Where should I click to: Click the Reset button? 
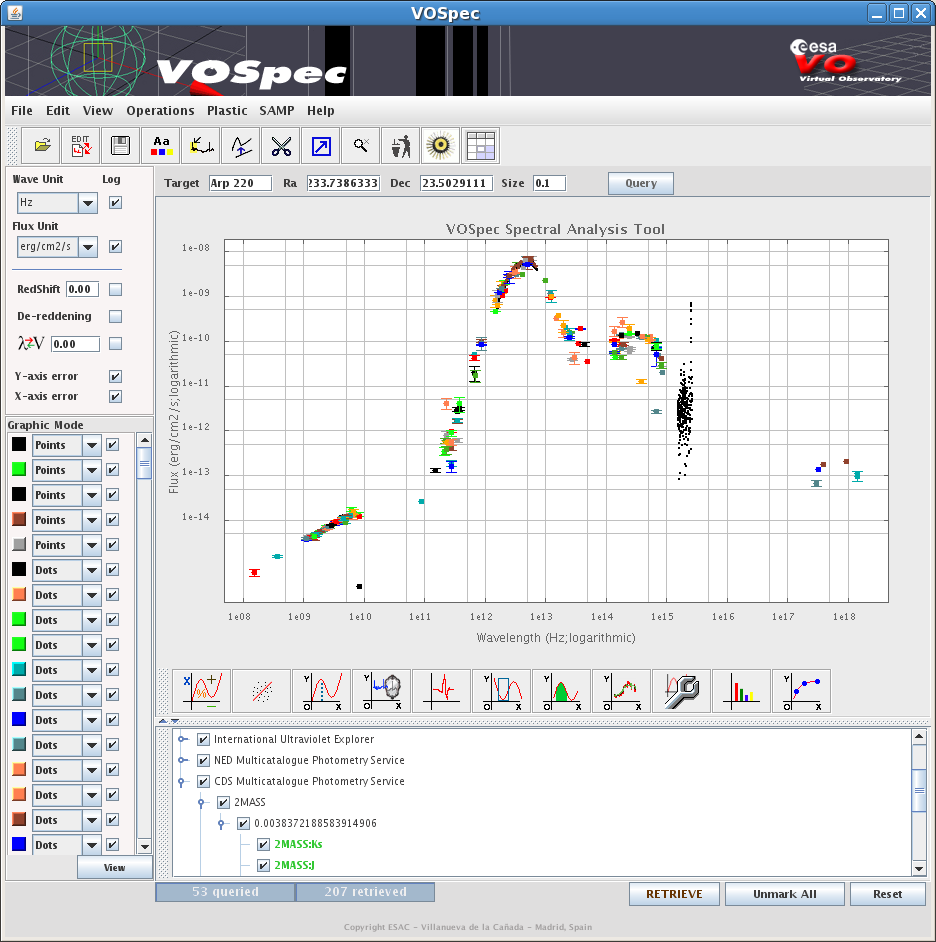(x=888, y=894)
